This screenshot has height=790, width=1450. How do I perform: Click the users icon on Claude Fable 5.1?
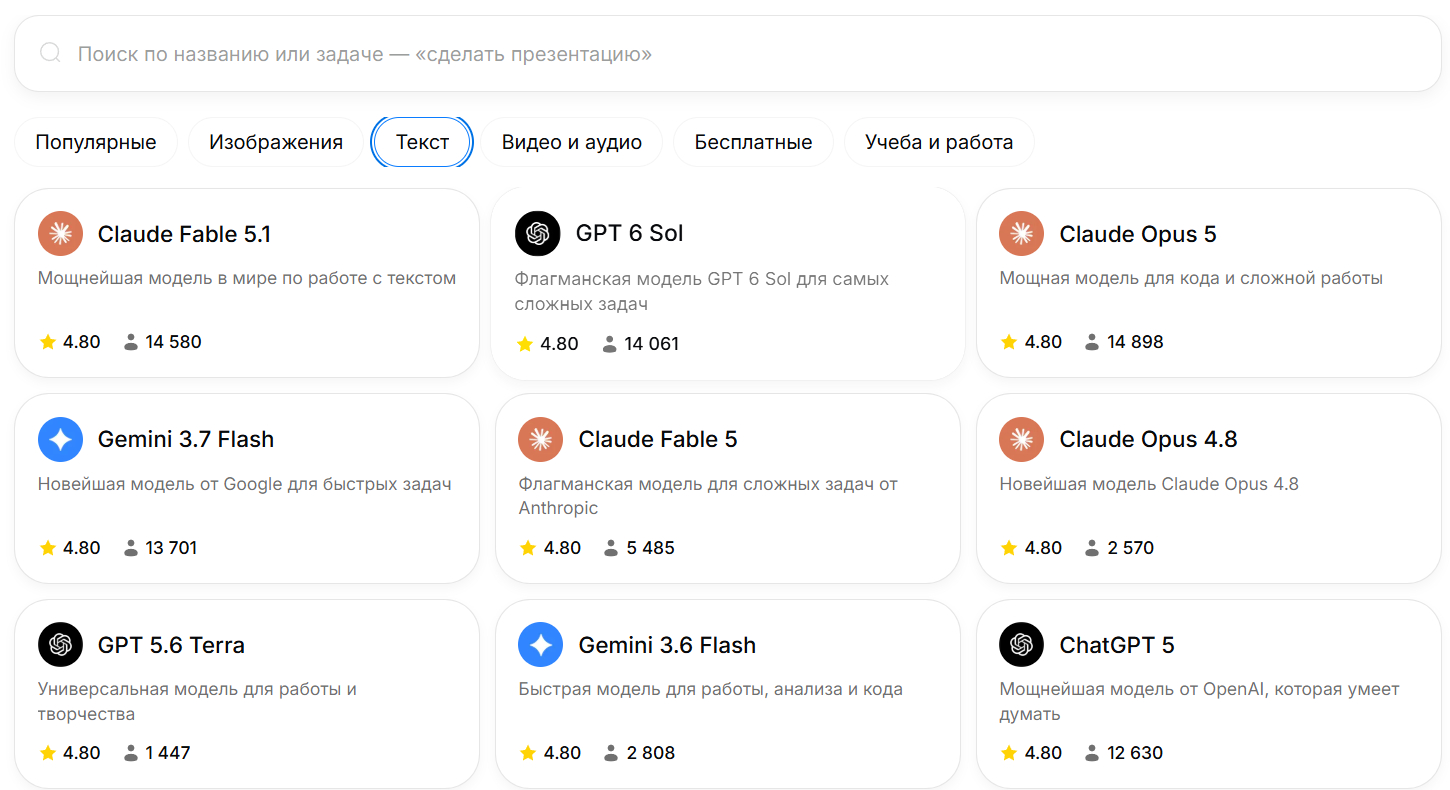pos(131,342)
